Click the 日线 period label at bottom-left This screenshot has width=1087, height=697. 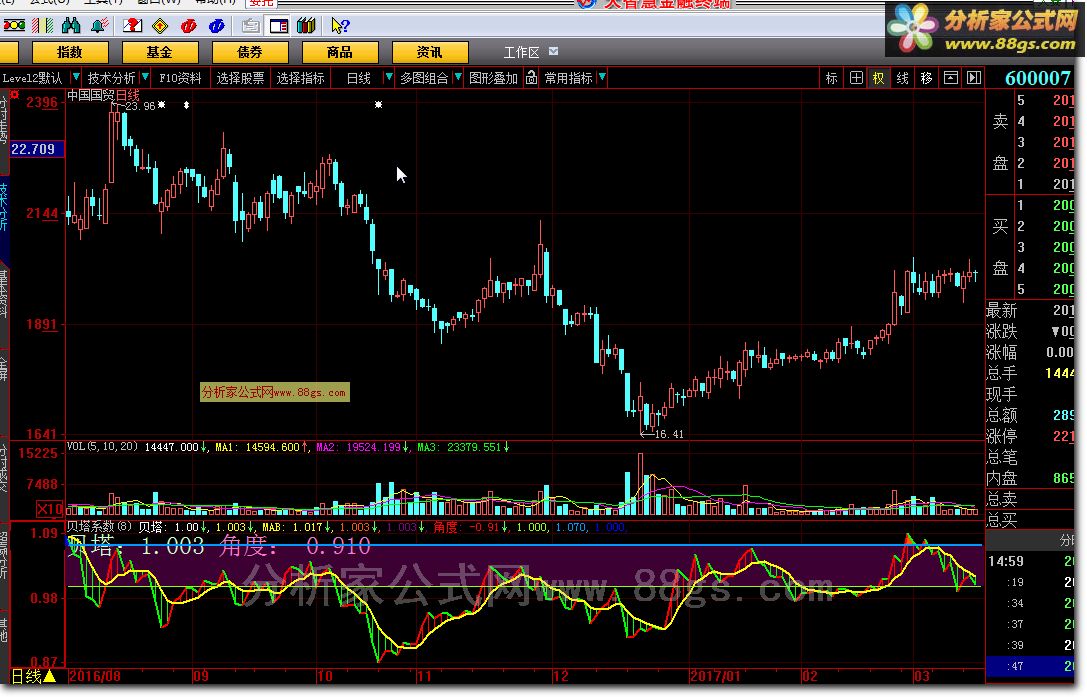[27, 676]
